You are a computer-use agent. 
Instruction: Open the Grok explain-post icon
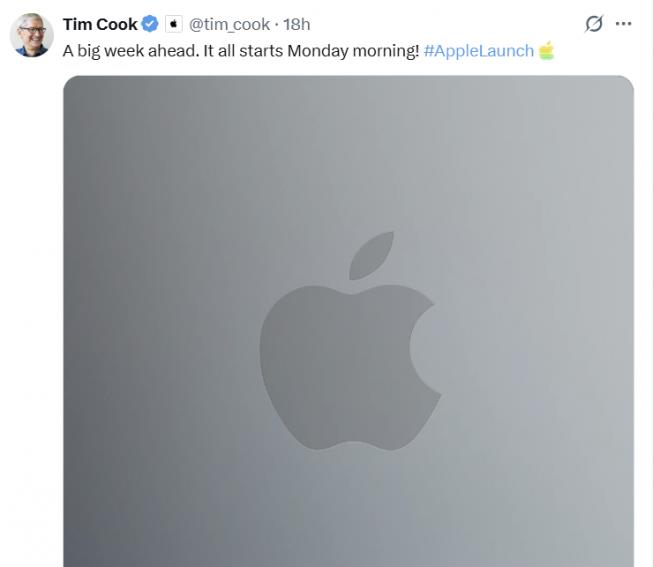tap(593, 24)
